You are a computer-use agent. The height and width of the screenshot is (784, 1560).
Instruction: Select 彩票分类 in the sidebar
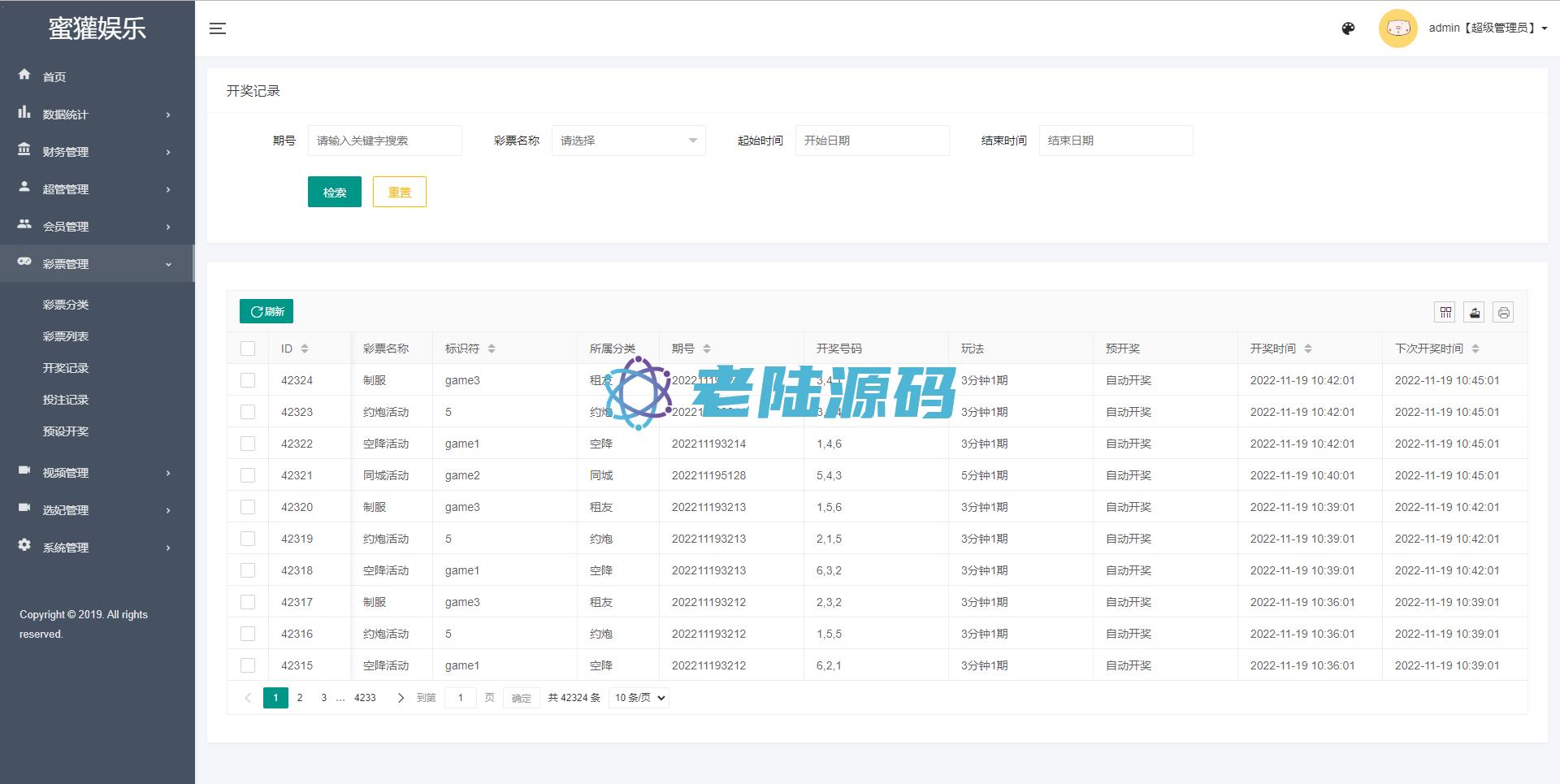click(66, 305)
